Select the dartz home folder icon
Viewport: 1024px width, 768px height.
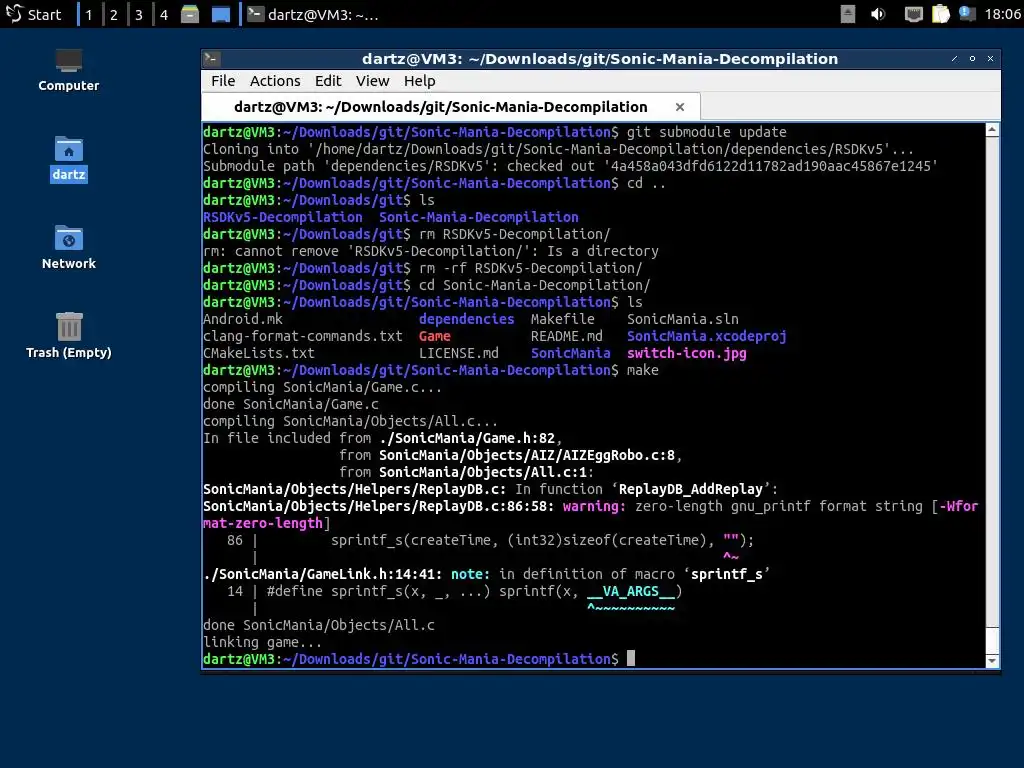[x=69, y=159]
